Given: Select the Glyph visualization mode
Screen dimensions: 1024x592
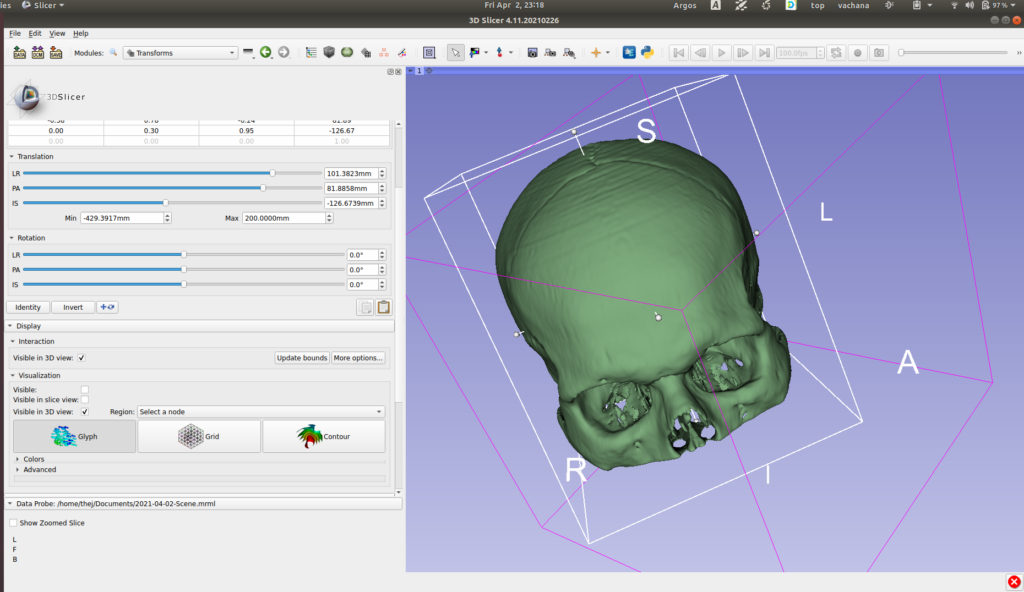Looking at the screenshot, I should (x=74, y=436).
